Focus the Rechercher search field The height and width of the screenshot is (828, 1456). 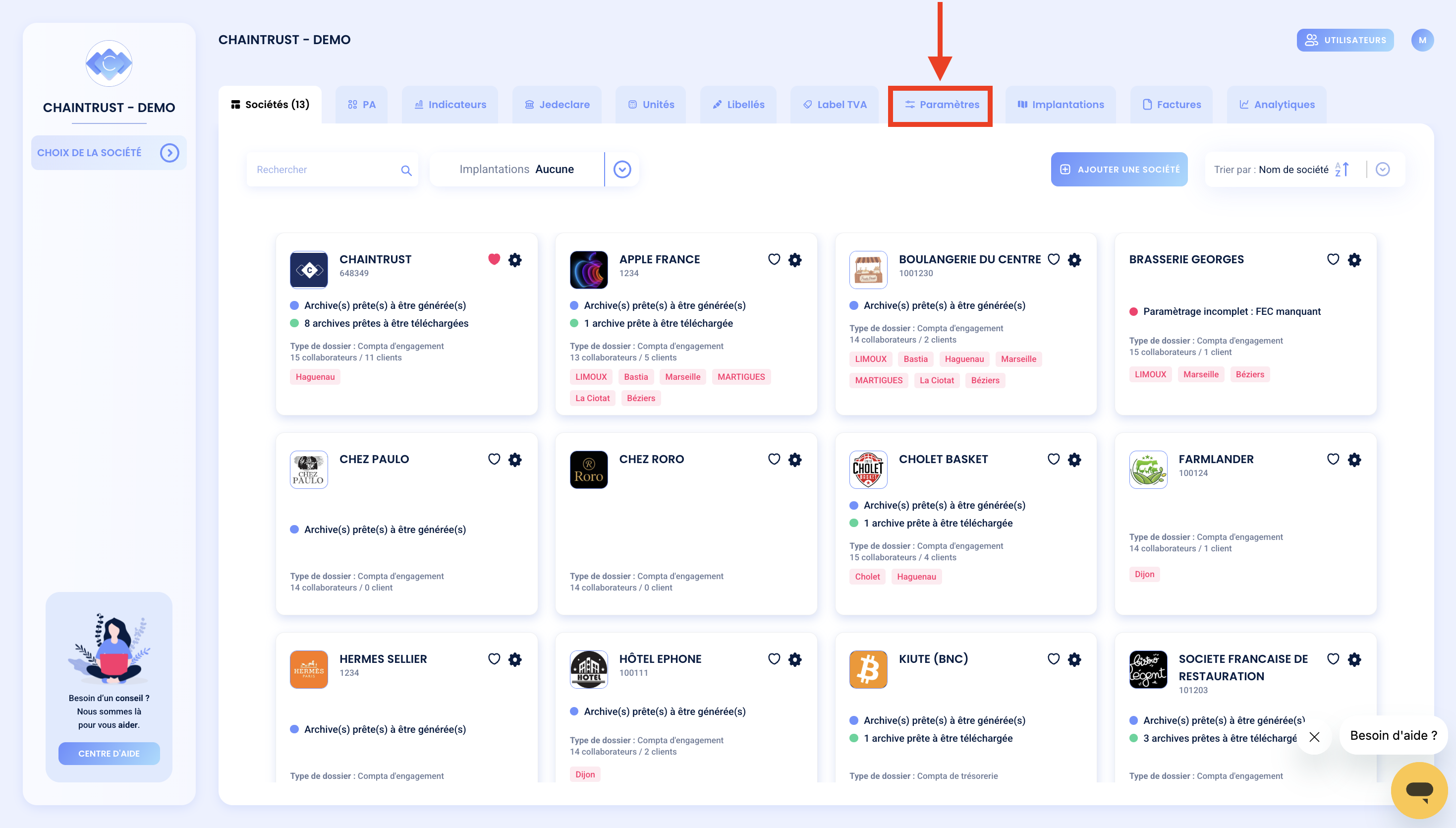(x=332, y=170)
